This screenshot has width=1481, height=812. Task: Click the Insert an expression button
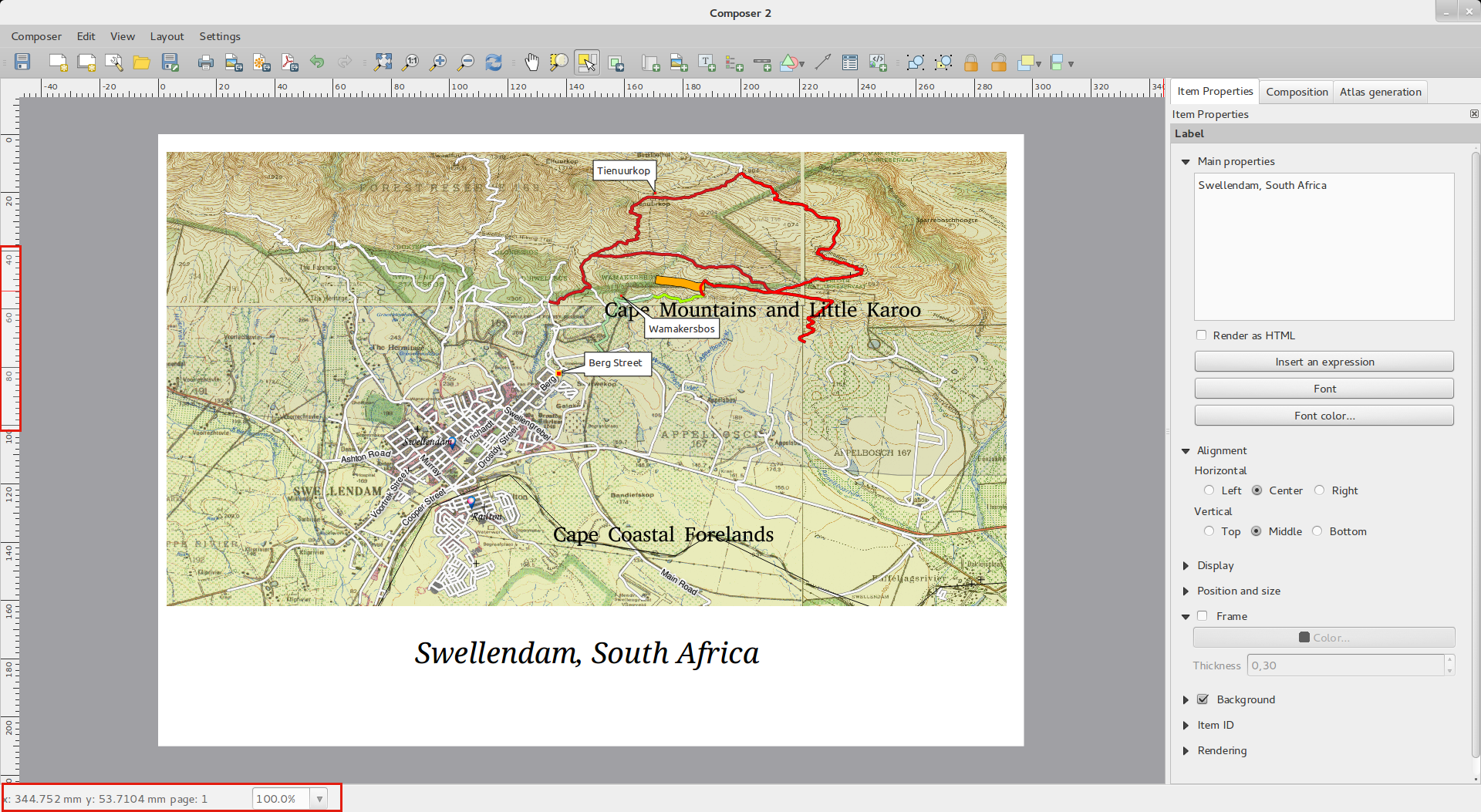pyautogui.click(x=1324, y=362)
